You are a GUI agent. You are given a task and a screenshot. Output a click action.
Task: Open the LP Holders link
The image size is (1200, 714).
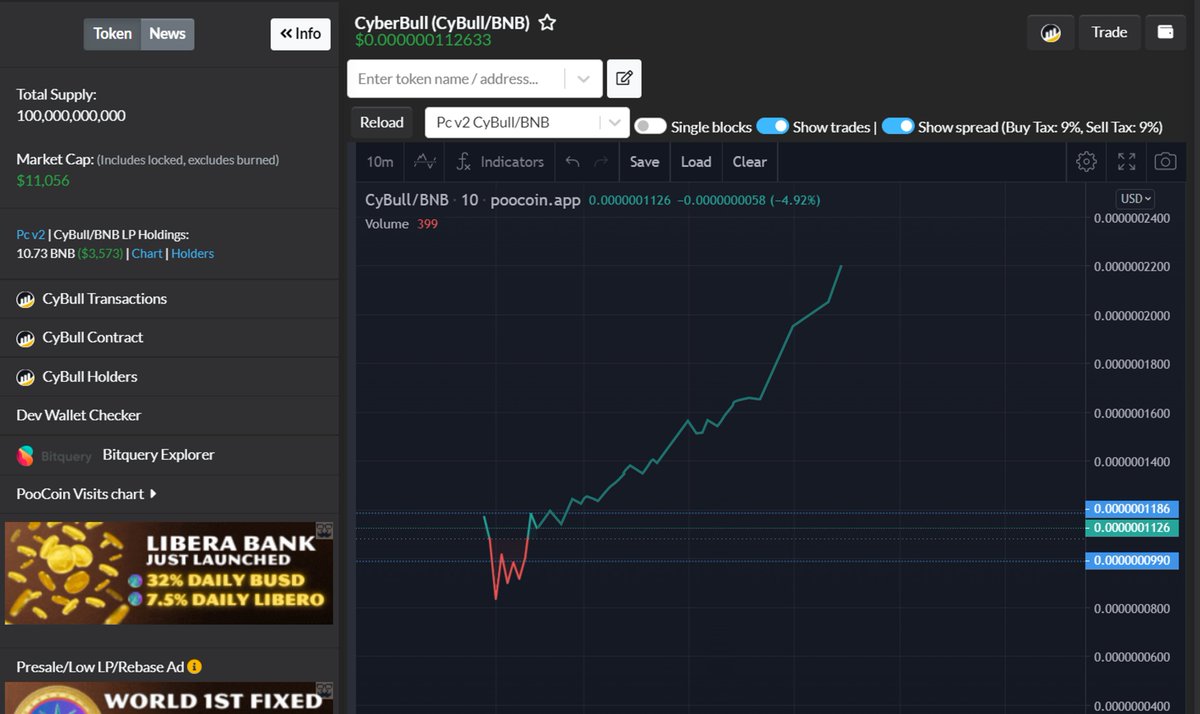[193, 254]
